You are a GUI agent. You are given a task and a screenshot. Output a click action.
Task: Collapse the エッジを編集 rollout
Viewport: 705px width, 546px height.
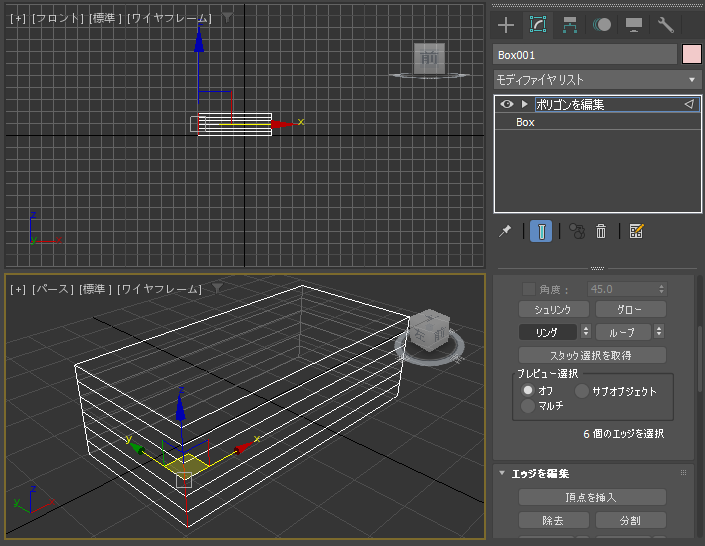[502, 473]
